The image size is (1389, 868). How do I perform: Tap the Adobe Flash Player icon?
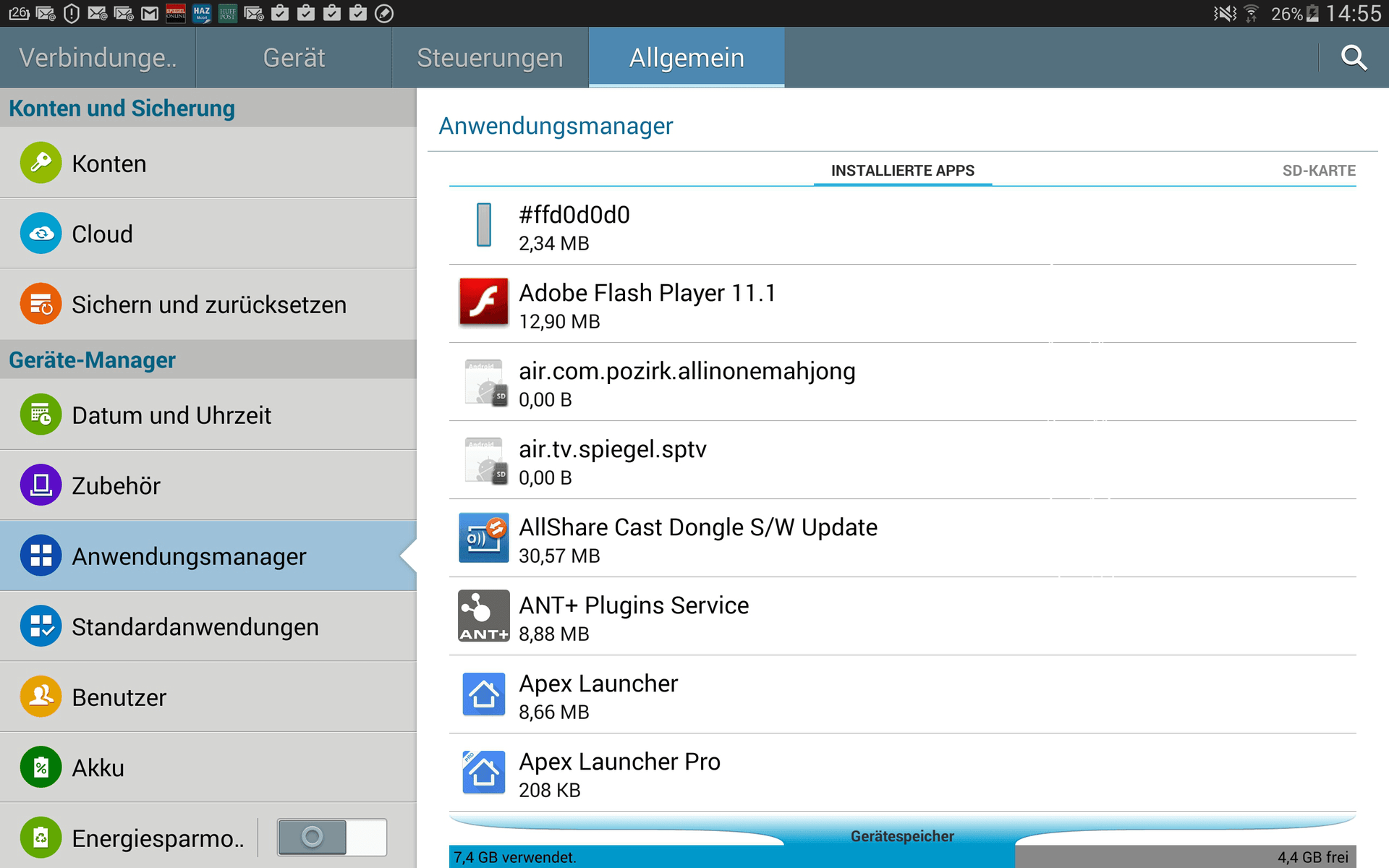tap(483, 302)
